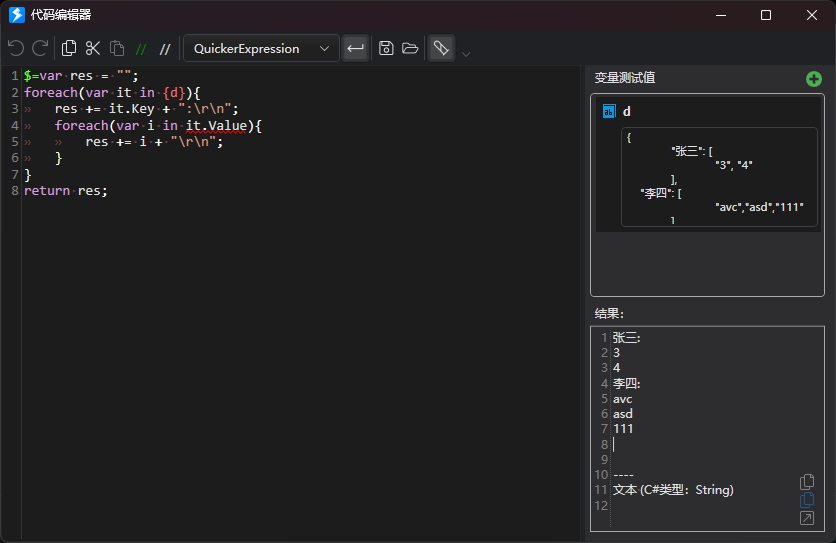Click the Redo arrow icon
The image size is (836, 543).
coord(40,49)
